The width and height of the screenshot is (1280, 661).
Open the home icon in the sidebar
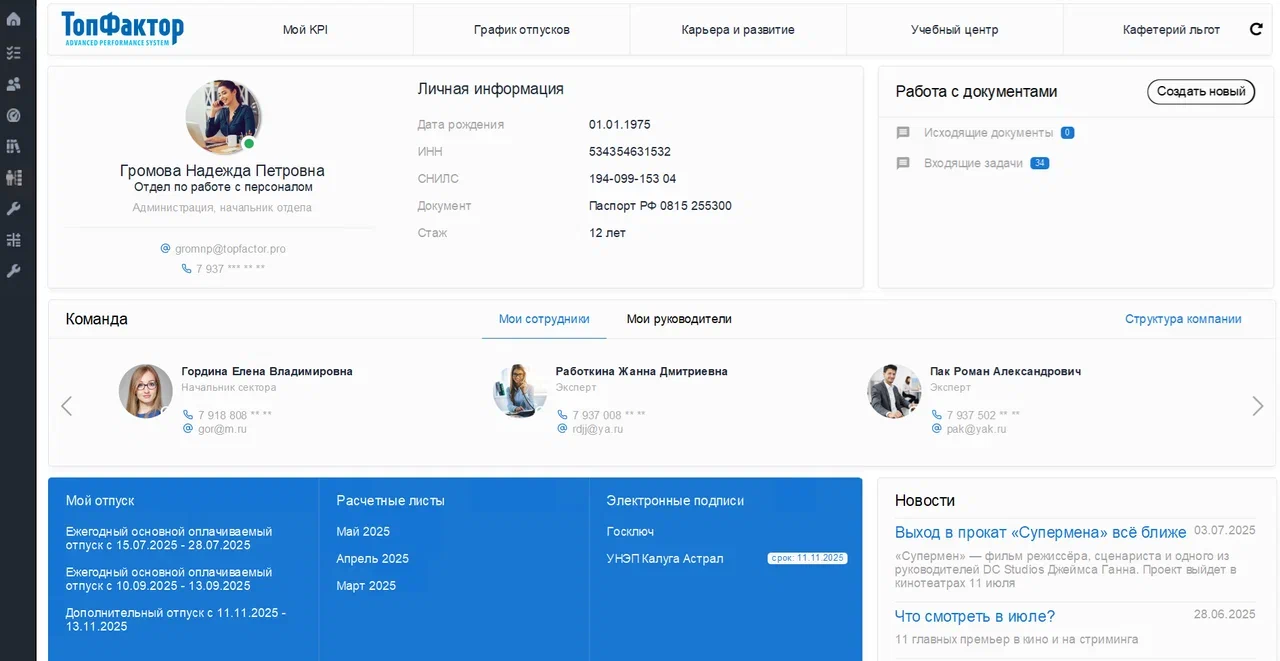click(x=13, y=20)
